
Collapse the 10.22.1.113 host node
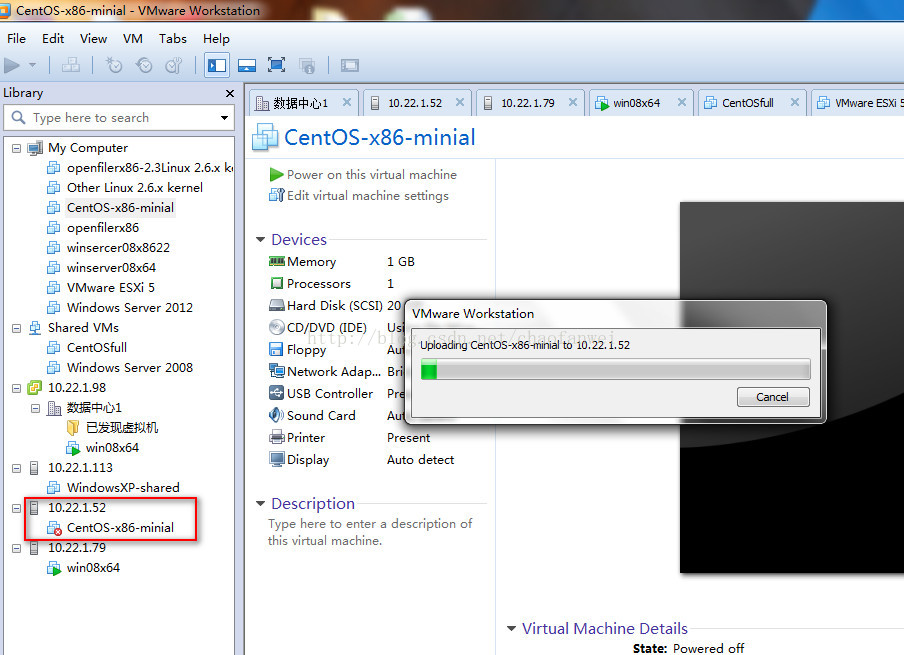tap(17, 468)
